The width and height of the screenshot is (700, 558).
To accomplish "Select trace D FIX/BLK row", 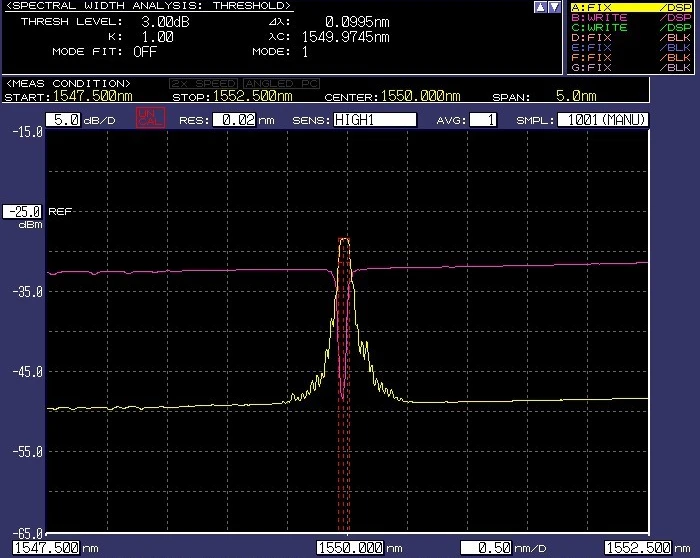I will (631, 38).
